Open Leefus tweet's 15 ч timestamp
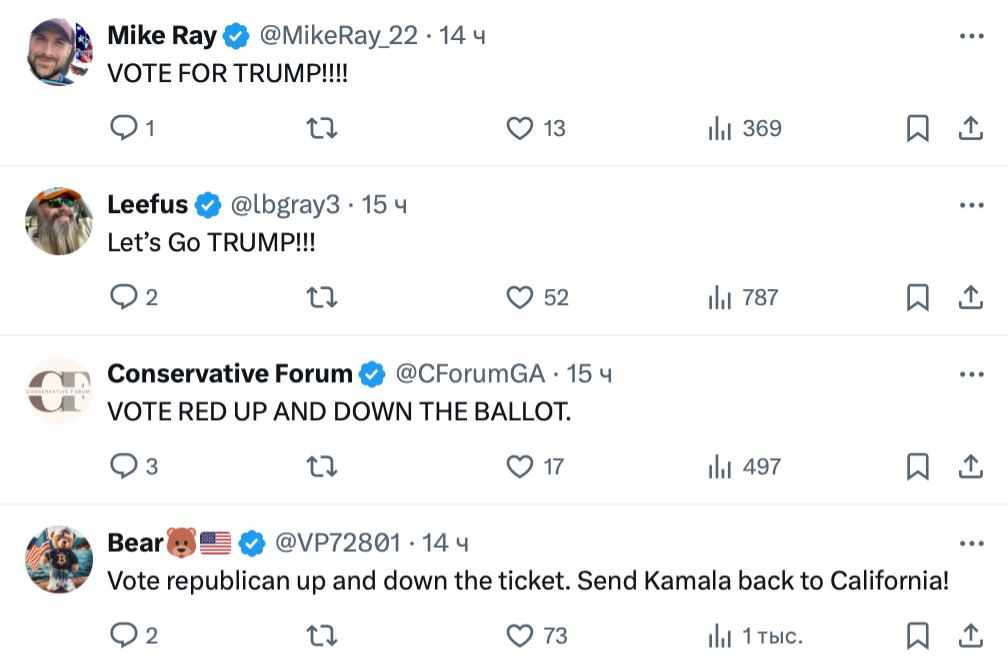 (385, 205)
